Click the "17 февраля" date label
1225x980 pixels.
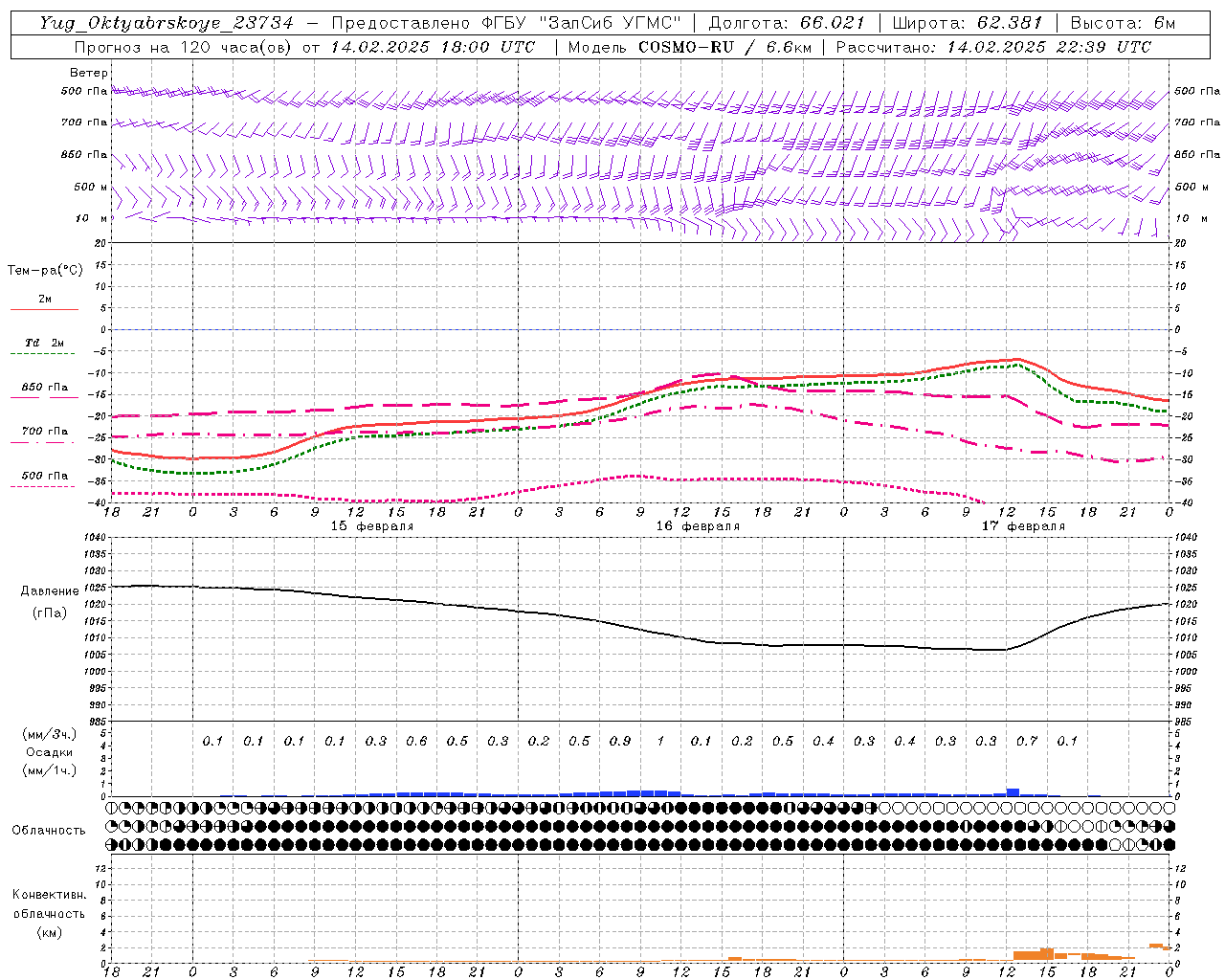(1023, 526)
